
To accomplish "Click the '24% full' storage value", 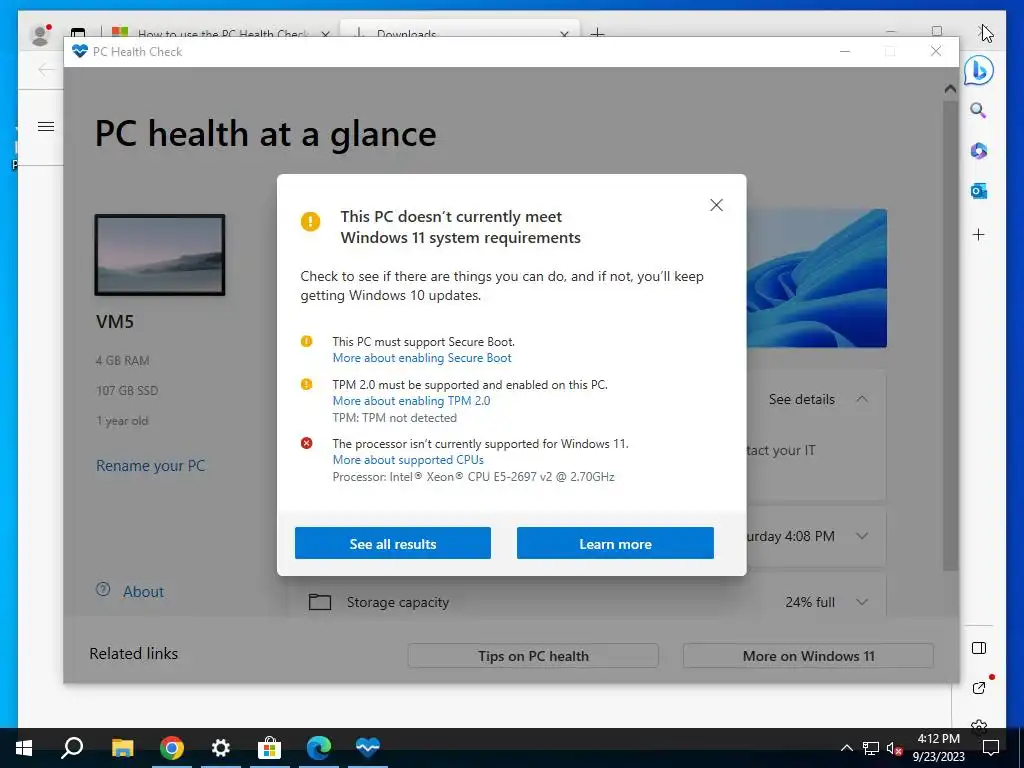I will click(810, 602).
